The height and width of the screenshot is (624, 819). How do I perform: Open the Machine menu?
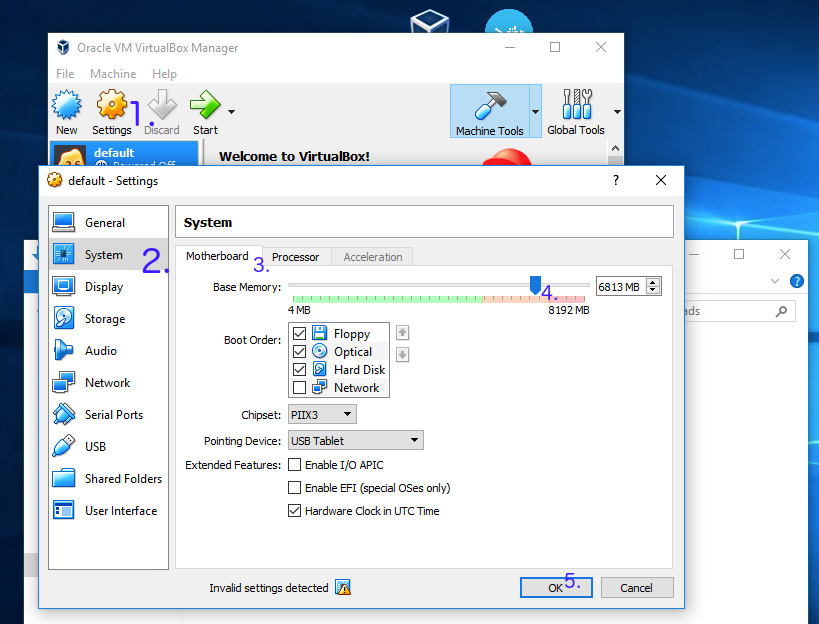[x=113, y=74]
